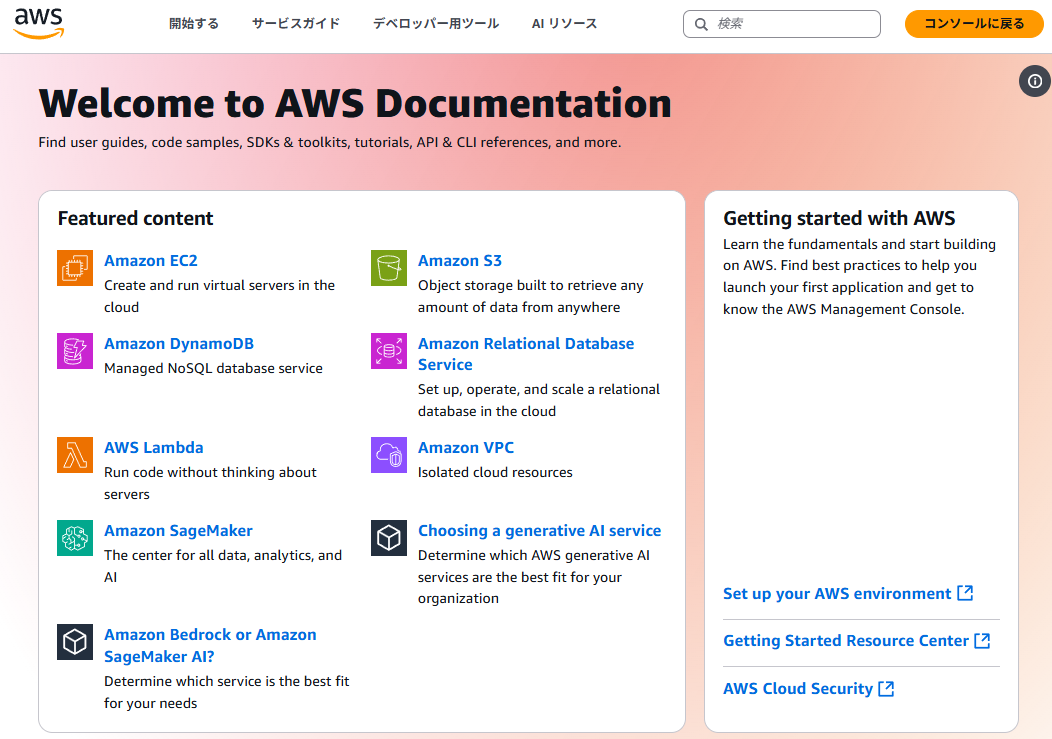Click the text 'Create and run virtual servers in the cloud'
This screenshot has height=739, width=1052.
[x=219, y=296]
